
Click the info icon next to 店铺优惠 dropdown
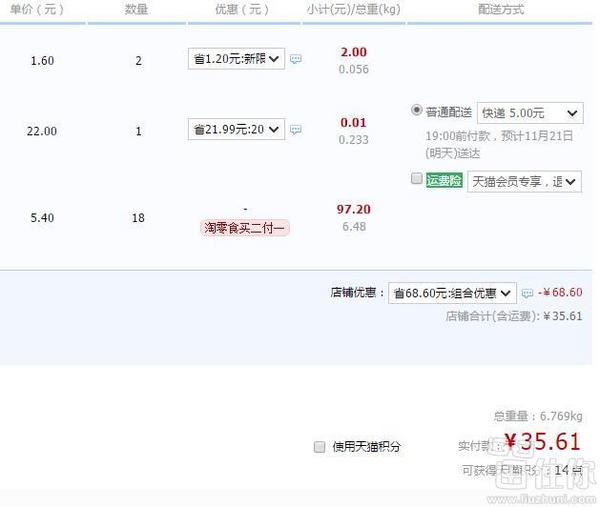pos(527,293)
